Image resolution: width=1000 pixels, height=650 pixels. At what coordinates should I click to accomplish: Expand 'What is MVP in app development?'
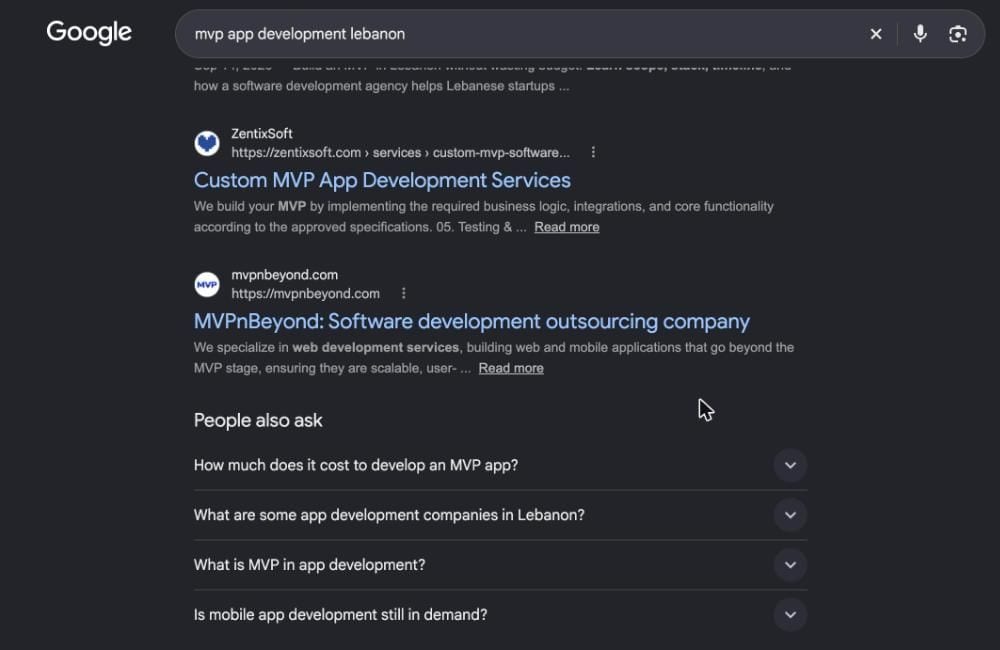pos(500,565)
